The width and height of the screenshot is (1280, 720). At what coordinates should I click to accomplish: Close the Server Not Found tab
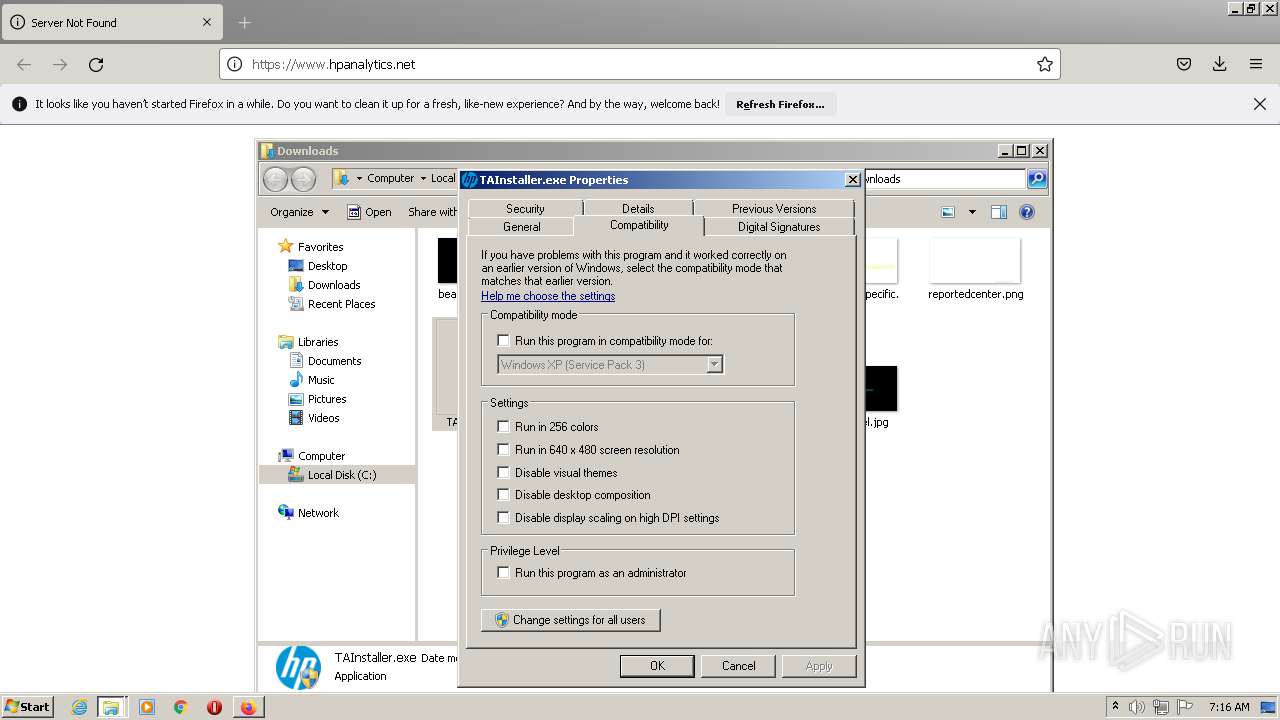(x=207, y=22)
